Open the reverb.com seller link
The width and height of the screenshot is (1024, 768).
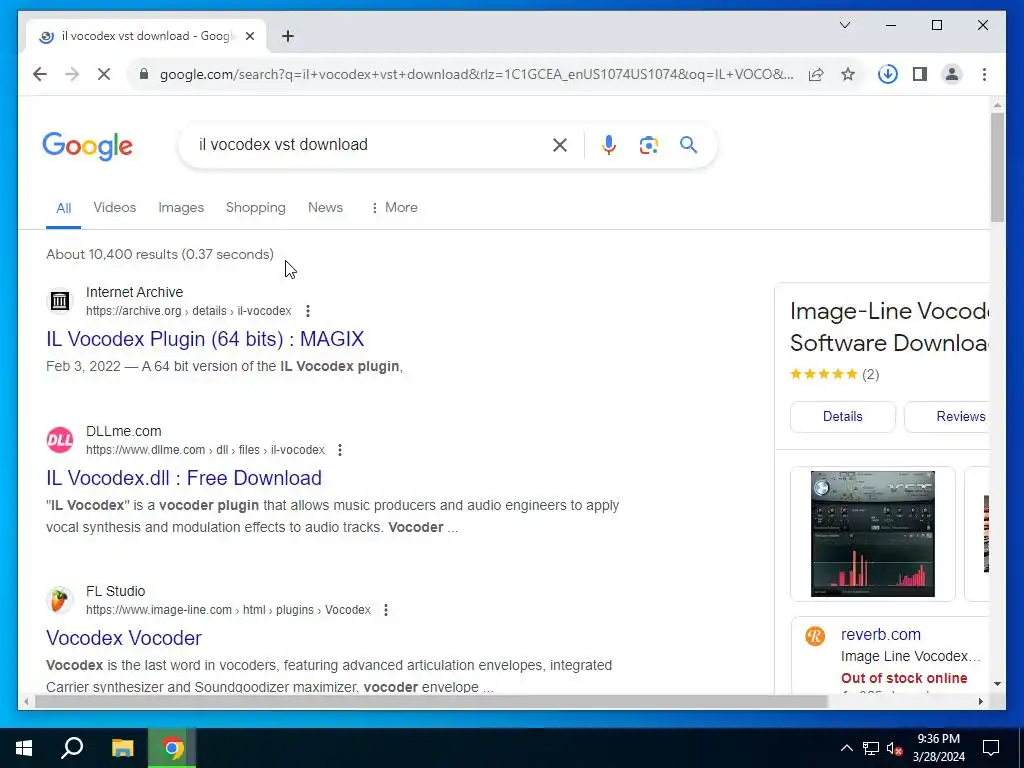click(x=880, y=635)
